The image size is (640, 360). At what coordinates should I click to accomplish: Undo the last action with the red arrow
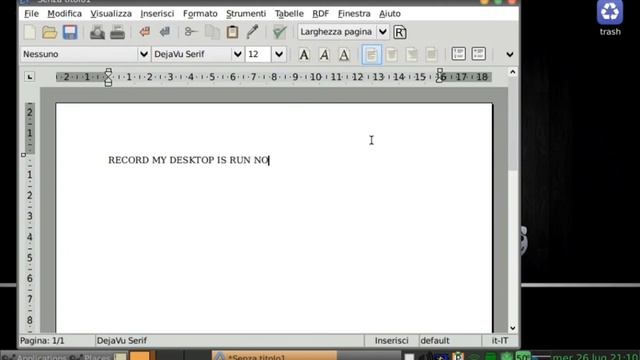click(x=144, y=32)
